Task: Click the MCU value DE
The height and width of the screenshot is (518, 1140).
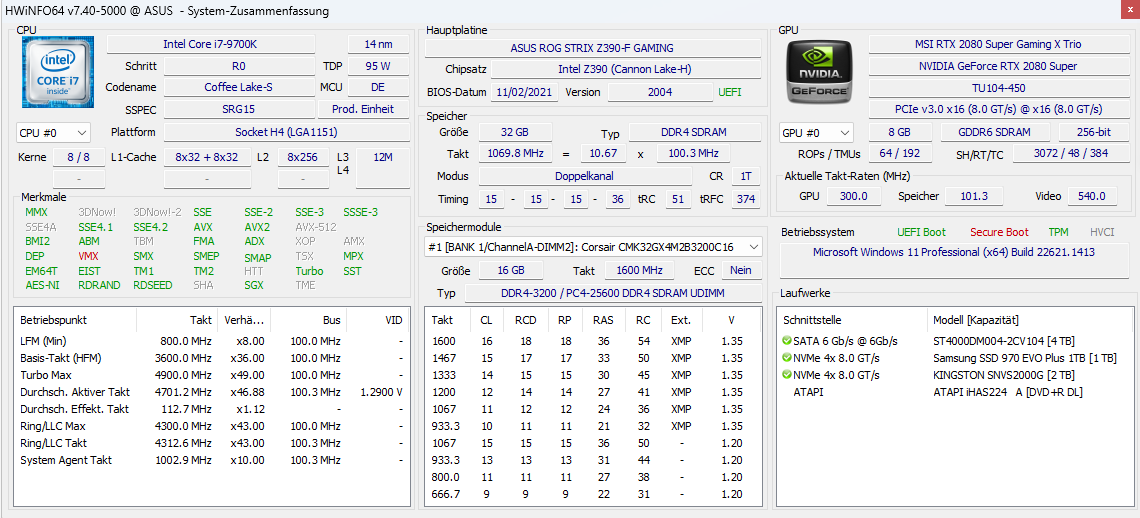Action: [x=380, y=87]
